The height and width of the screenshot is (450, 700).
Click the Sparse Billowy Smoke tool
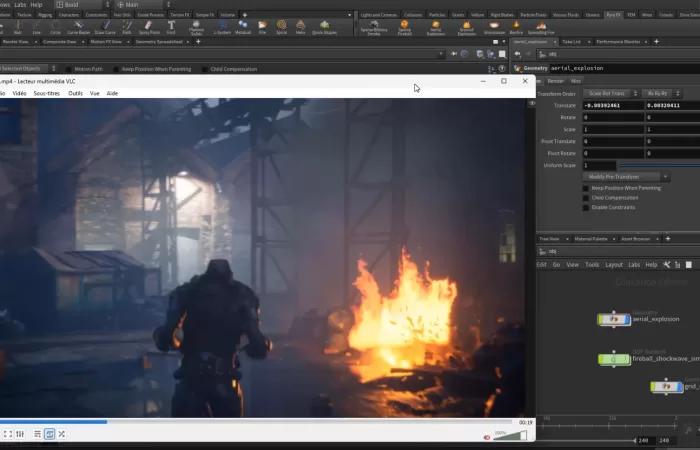pos(374,28)
